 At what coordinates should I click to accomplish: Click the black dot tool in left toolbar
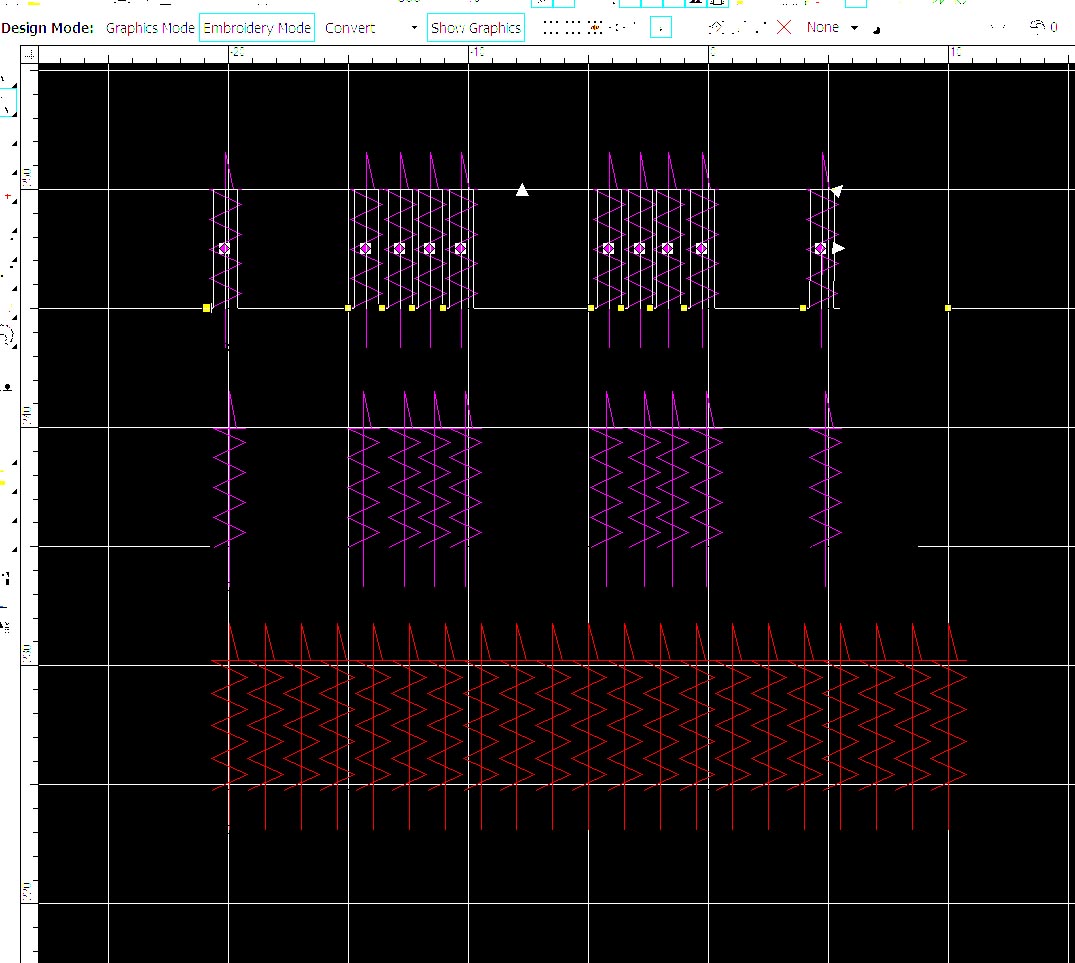tap(9, 386)
